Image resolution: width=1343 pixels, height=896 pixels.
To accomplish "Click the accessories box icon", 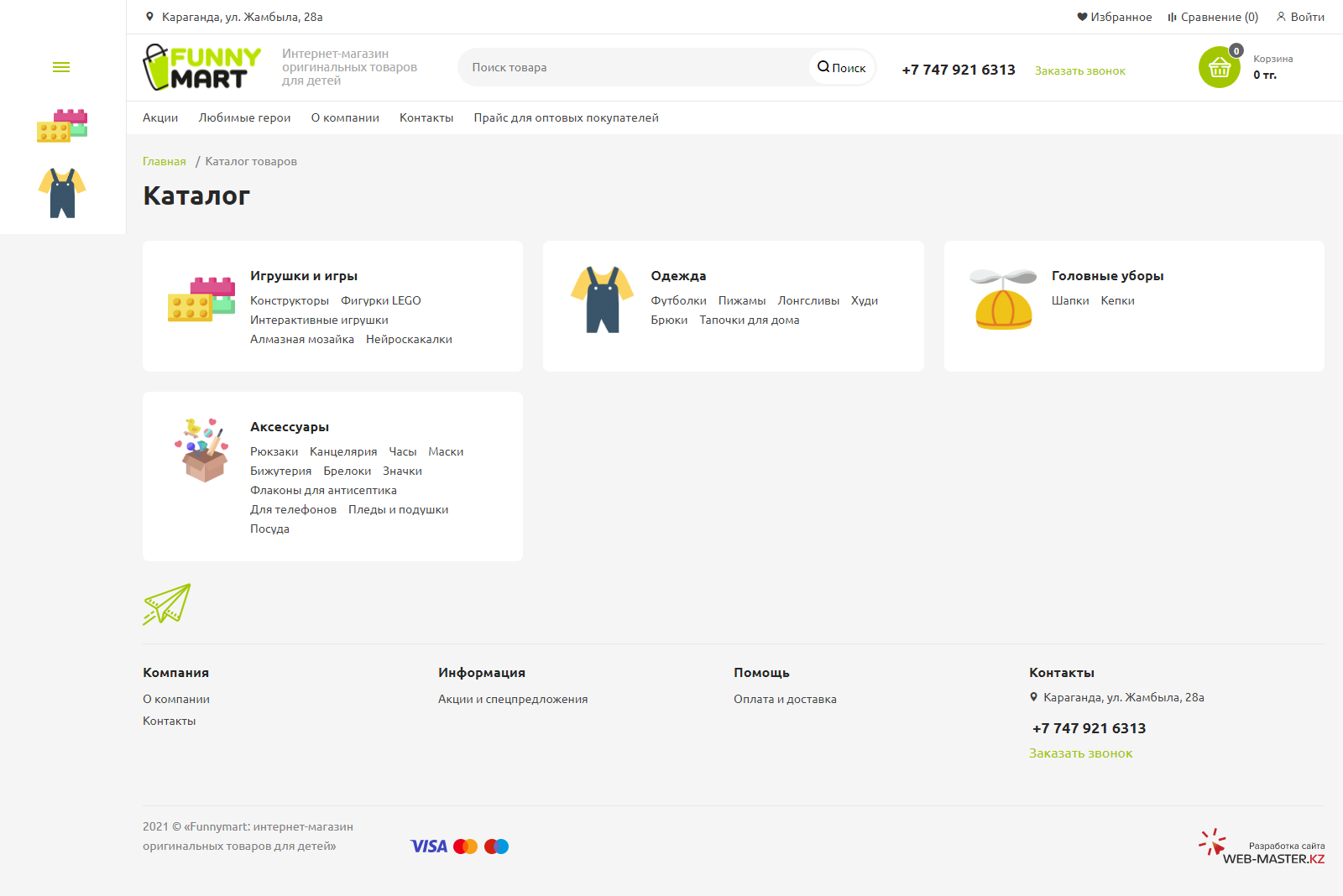I will [201, 451].
